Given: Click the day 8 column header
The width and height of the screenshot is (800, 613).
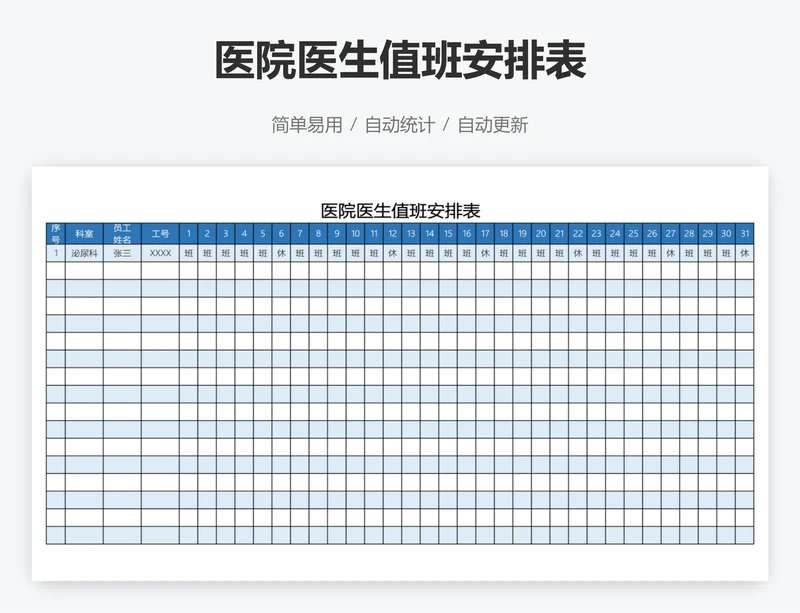Looking at the screenshot, I should [x=318, y=234].
